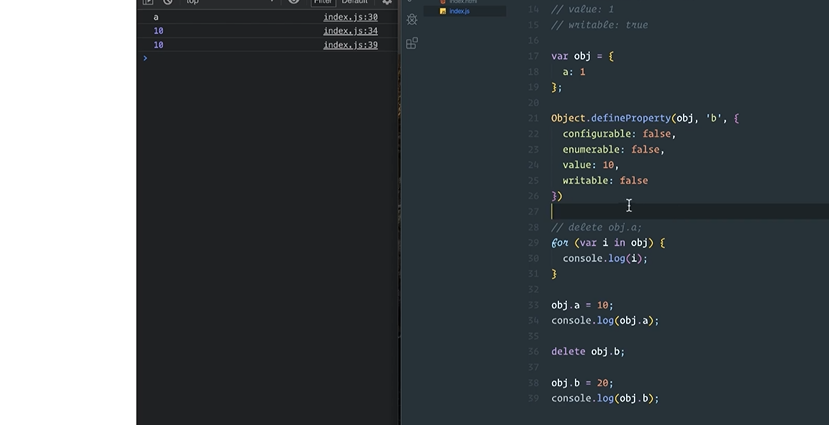The image size is (829, 425).
Task: Click 'delete obj.b;' code line
Action: tap(588, 352)
